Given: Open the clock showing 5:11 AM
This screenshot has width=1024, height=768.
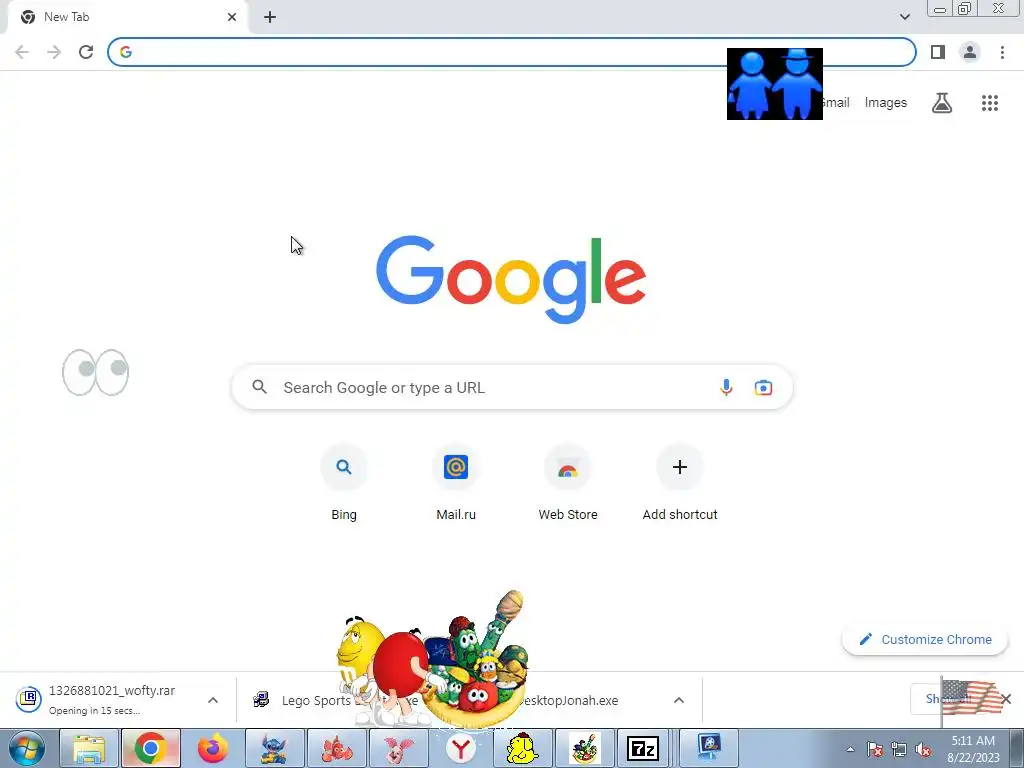Looking at the screenshot, I should pos(973,749).
